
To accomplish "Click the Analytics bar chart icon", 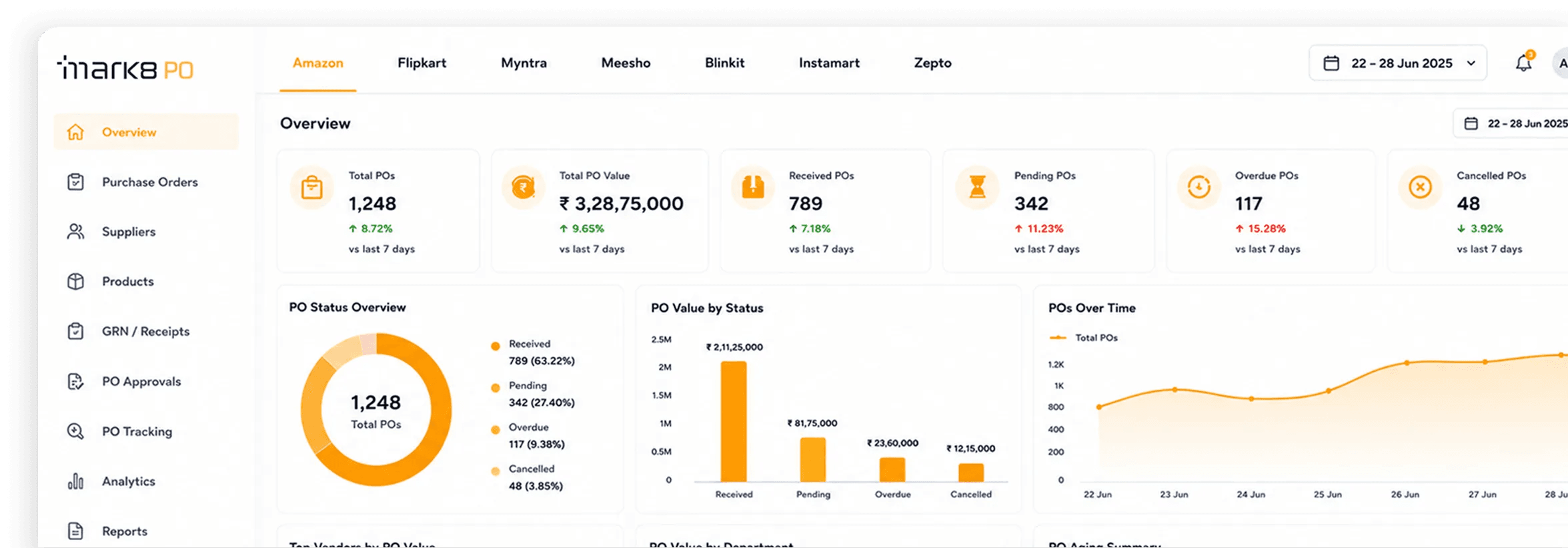I will pos(75,481).
